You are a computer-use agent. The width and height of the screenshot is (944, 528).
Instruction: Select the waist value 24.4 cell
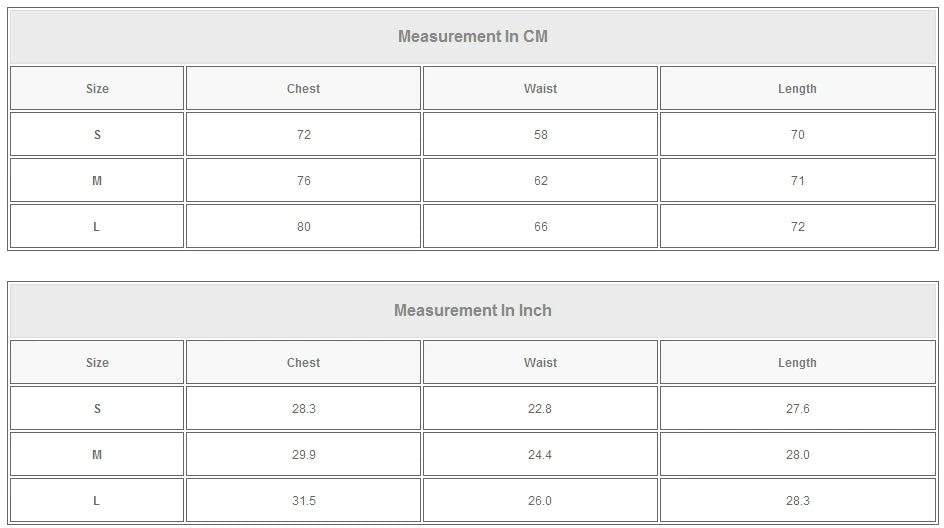540,455
